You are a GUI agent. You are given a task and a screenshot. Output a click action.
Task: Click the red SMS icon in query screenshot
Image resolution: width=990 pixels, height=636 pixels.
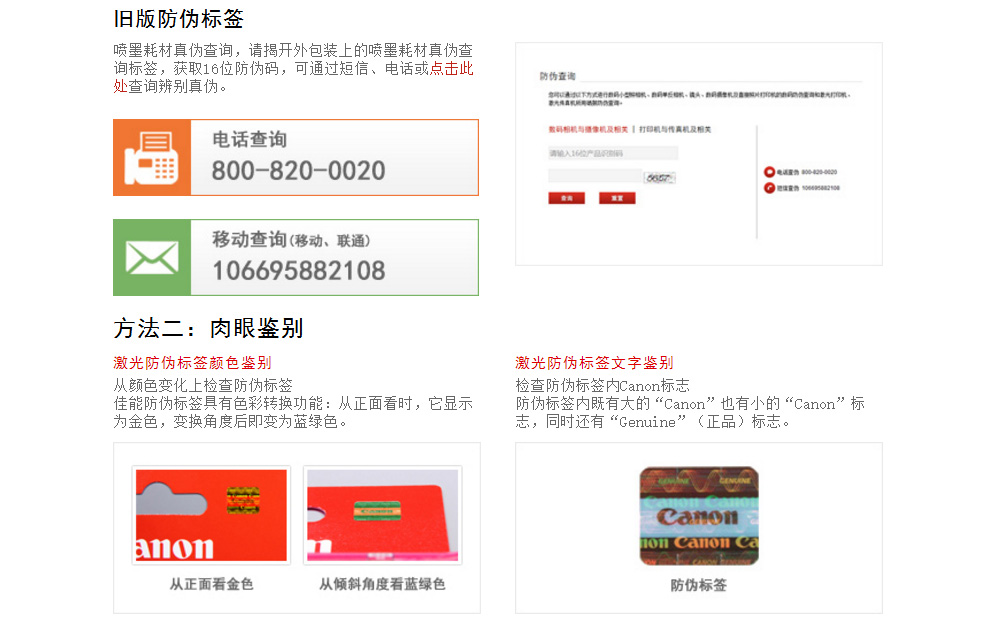pyautogui.click(x=769, y=187)
